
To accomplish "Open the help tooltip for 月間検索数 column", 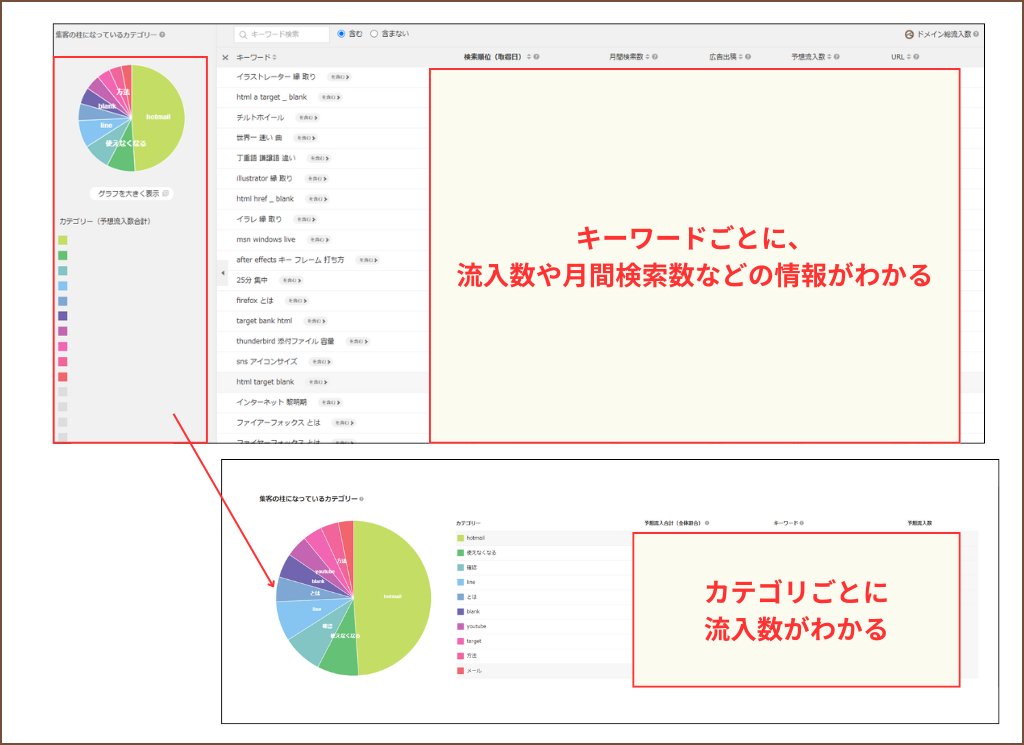I will [x=656, y=56].
